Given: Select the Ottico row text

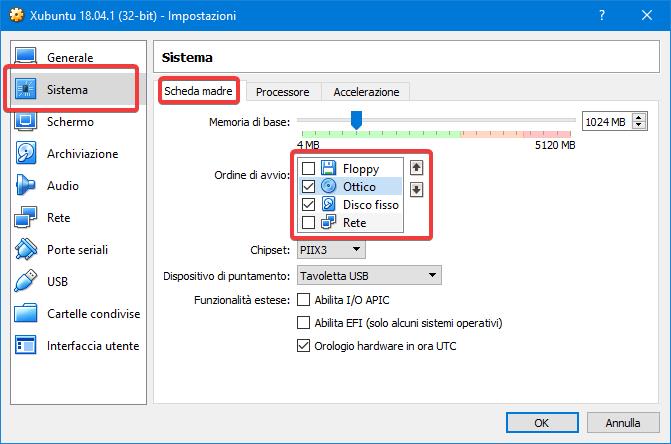Looking at the screenshot, I should click(359, 186).
